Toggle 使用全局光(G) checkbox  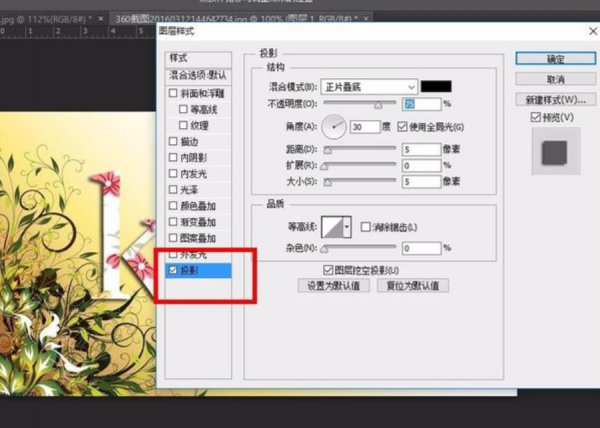tap(402, 127)
